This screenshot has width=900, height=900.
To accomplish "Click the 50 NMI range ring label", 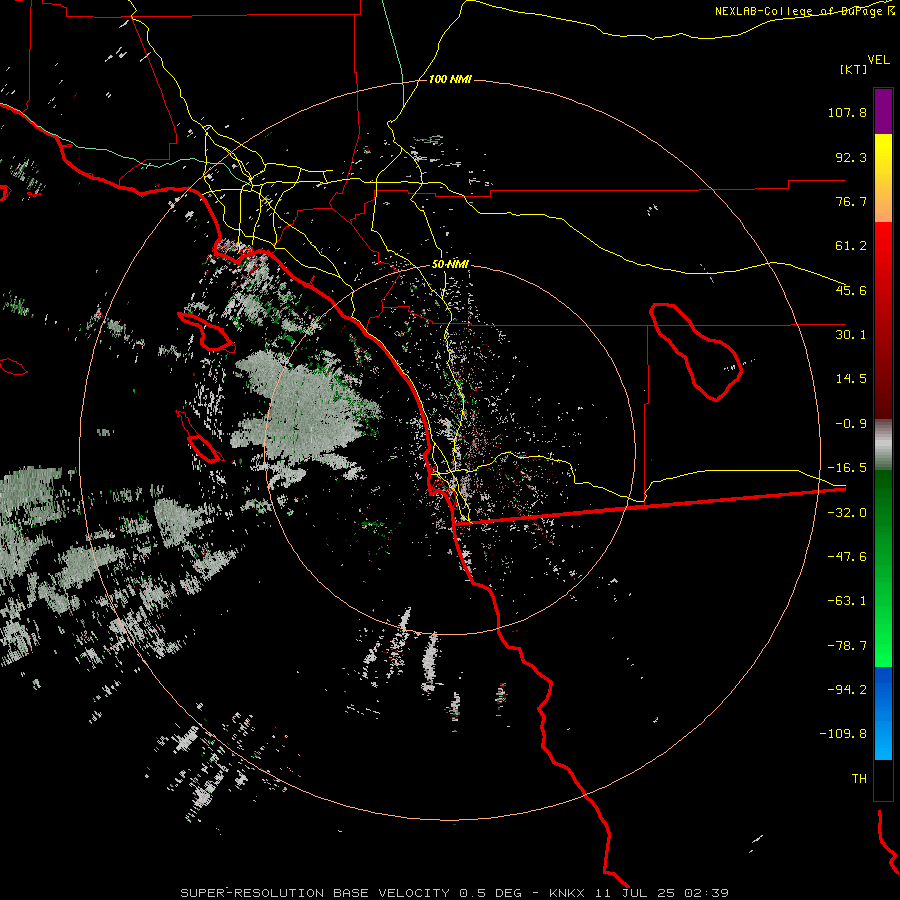I will [450, 264].
